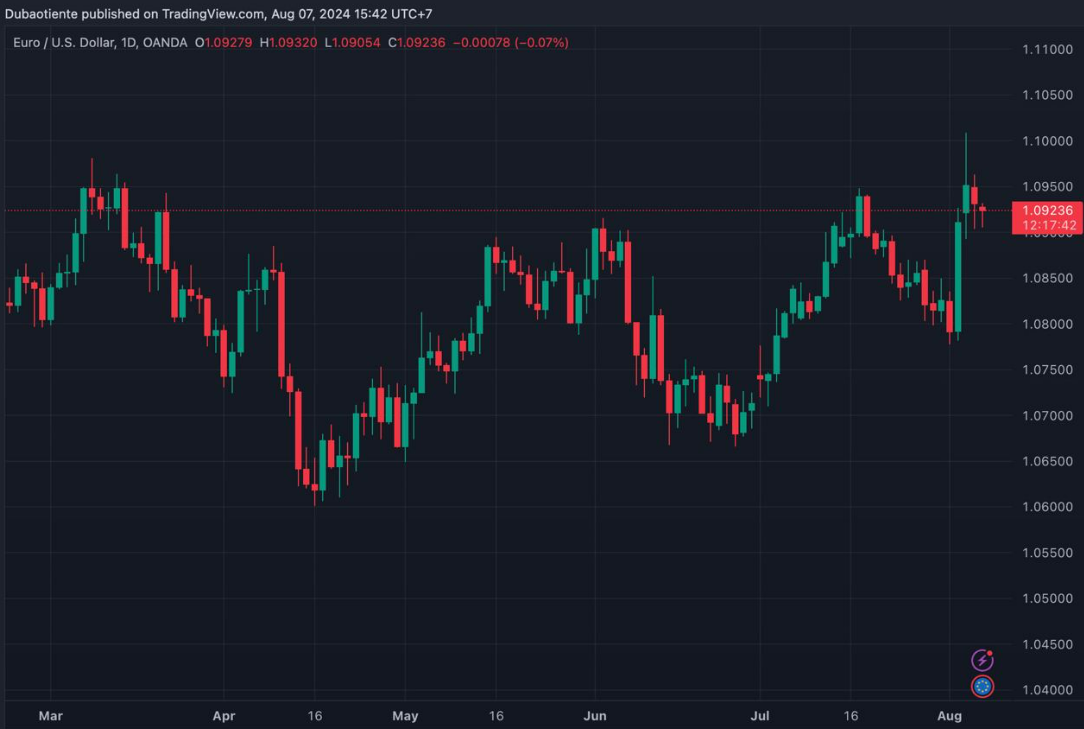This screenshot has width=1084, height=729.
Task: Click the 1.08000 price axis label
Action: coord(1047,324)
